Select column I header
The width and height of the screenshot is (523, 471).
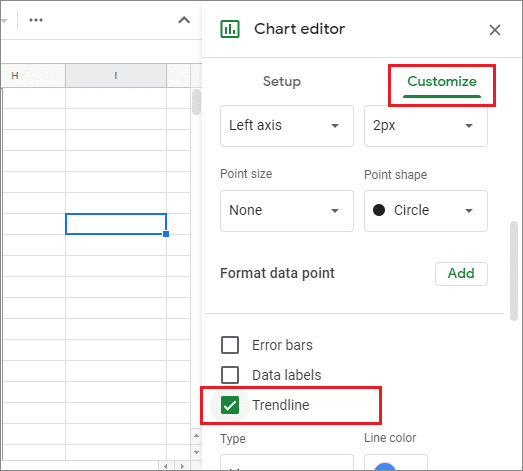(x=116, y=75)
